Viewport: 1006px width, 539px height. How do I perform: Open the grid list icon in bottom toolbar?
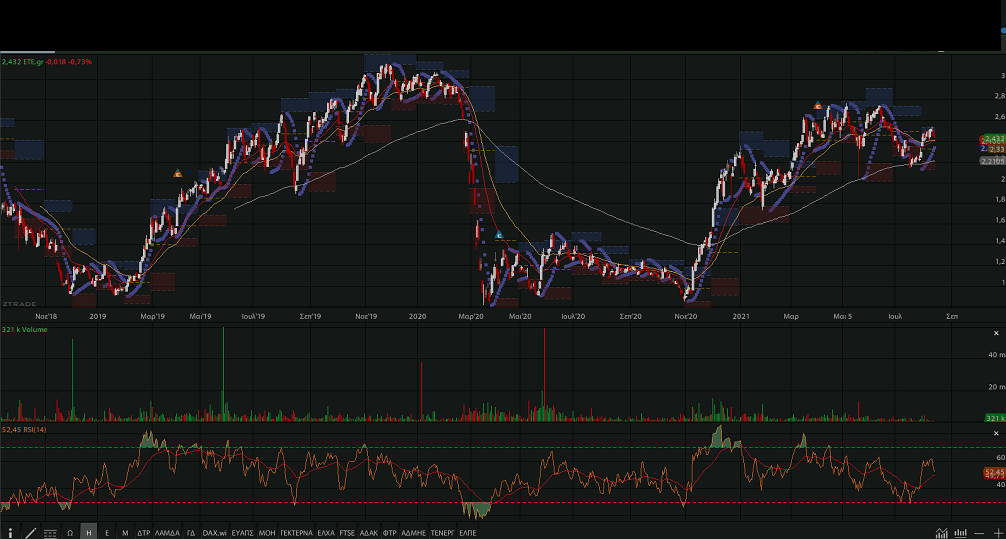coord(50,533)
